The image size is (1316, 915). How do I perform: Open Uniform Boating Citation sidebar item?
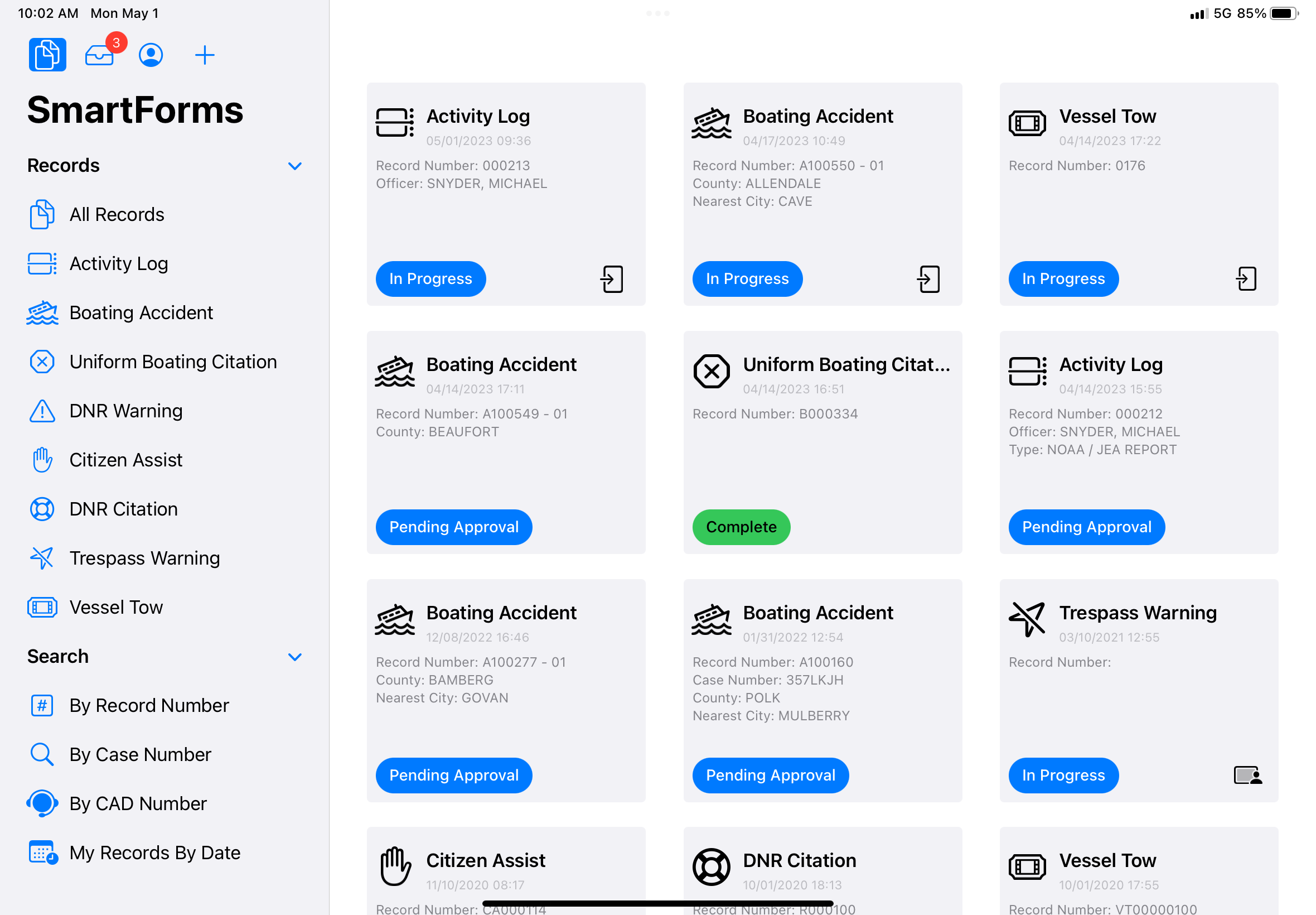[x=173, y=362]
